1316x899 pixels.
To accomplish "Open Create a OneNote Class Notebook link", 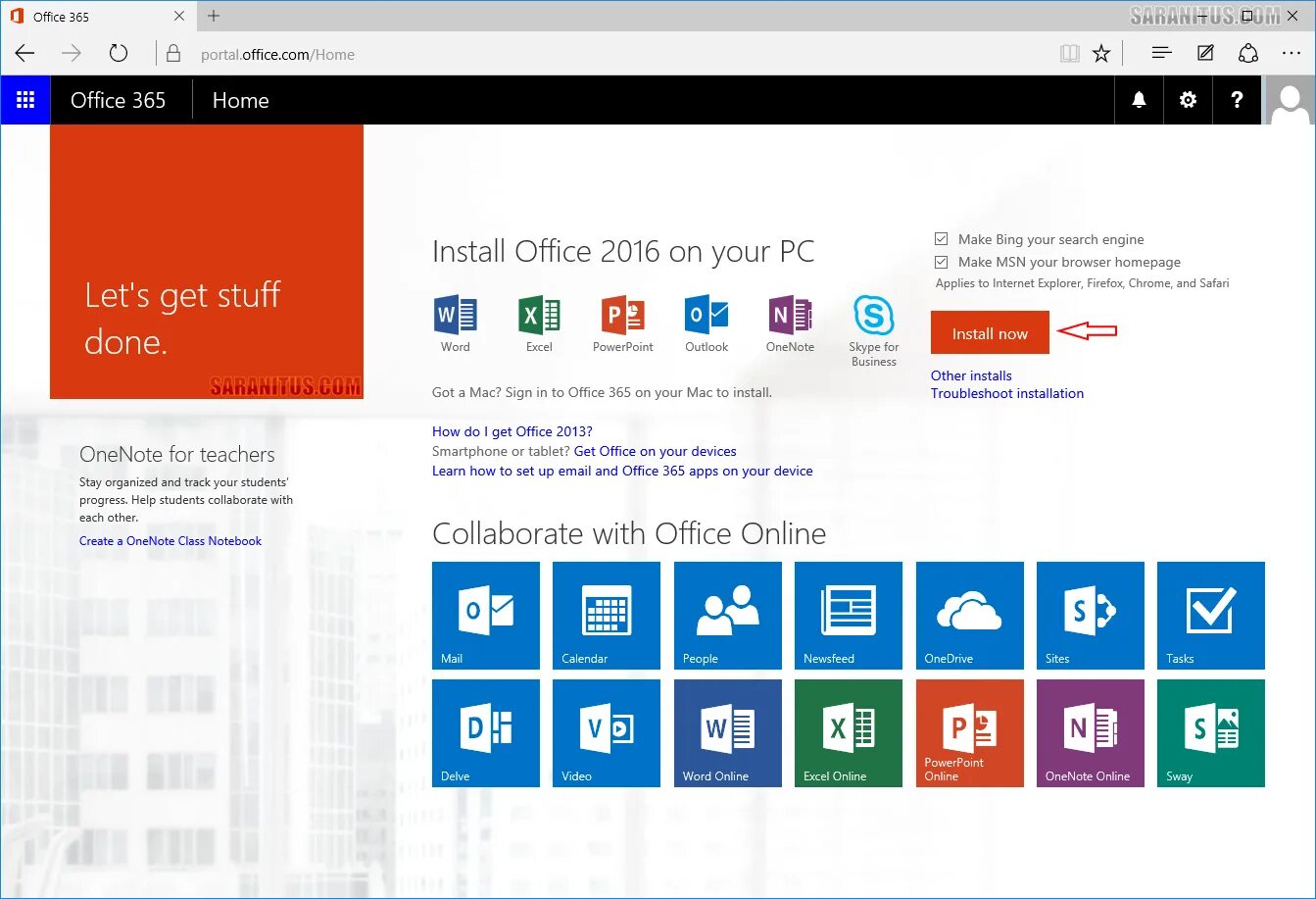I will click(x=171, y=541).
